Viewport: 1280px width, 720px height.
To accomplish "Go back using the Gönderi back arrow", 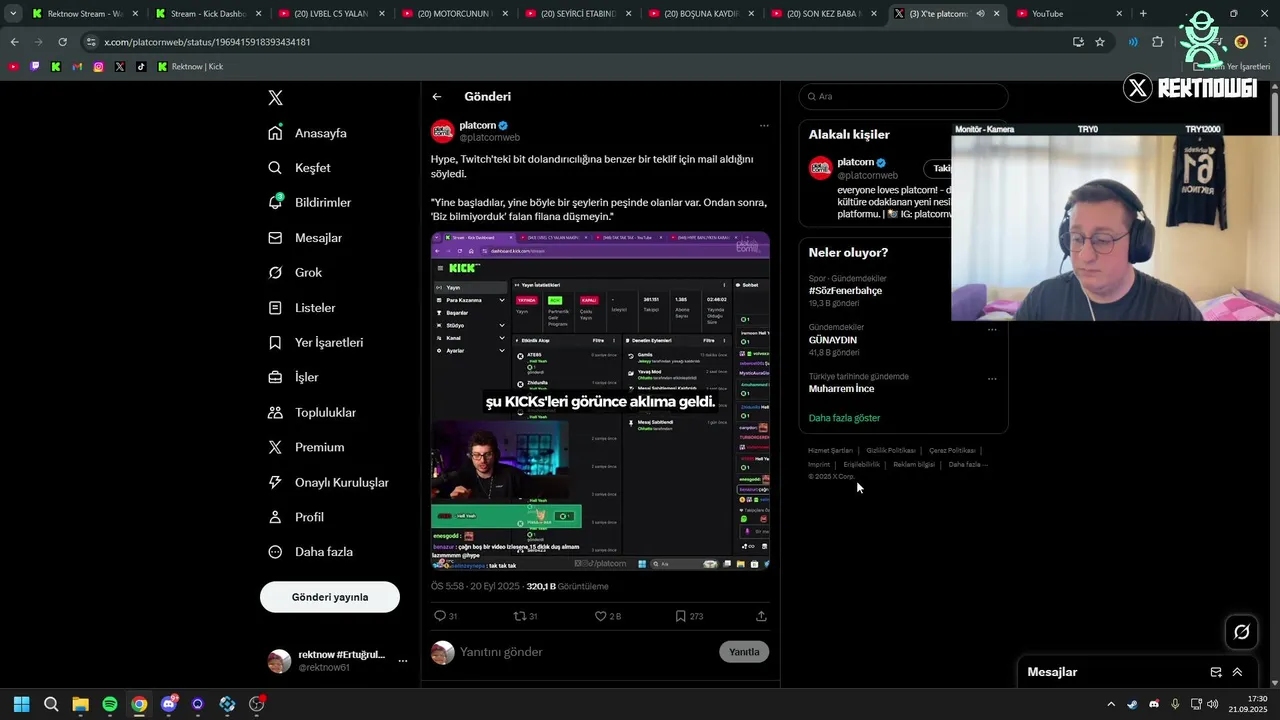I will 437,97.
